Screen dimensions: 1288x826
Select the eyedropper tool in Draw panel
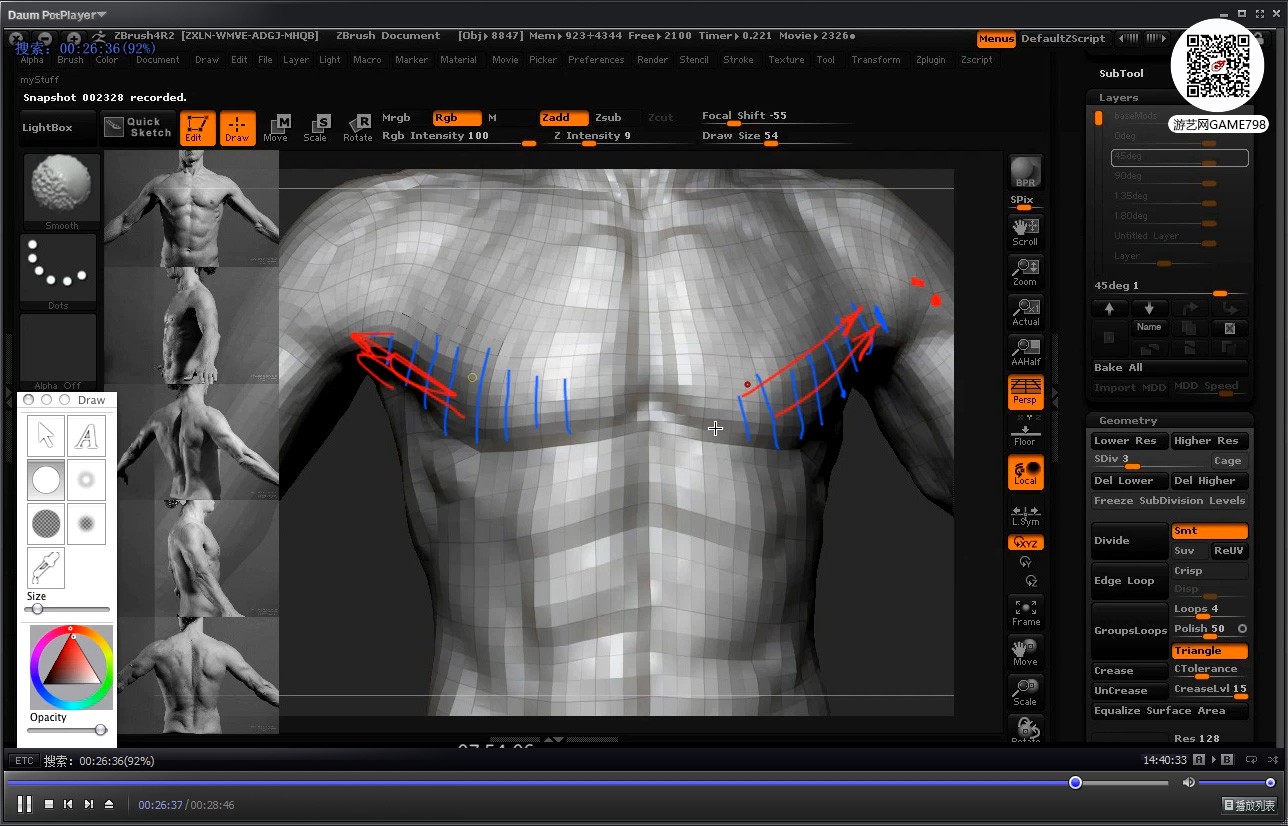click(x=46, y=568)
